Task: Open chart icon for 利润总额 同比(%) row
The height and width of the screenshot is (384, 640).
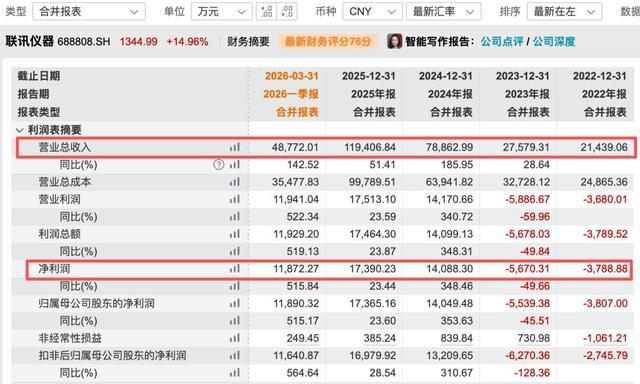Action: click(235, 251)
